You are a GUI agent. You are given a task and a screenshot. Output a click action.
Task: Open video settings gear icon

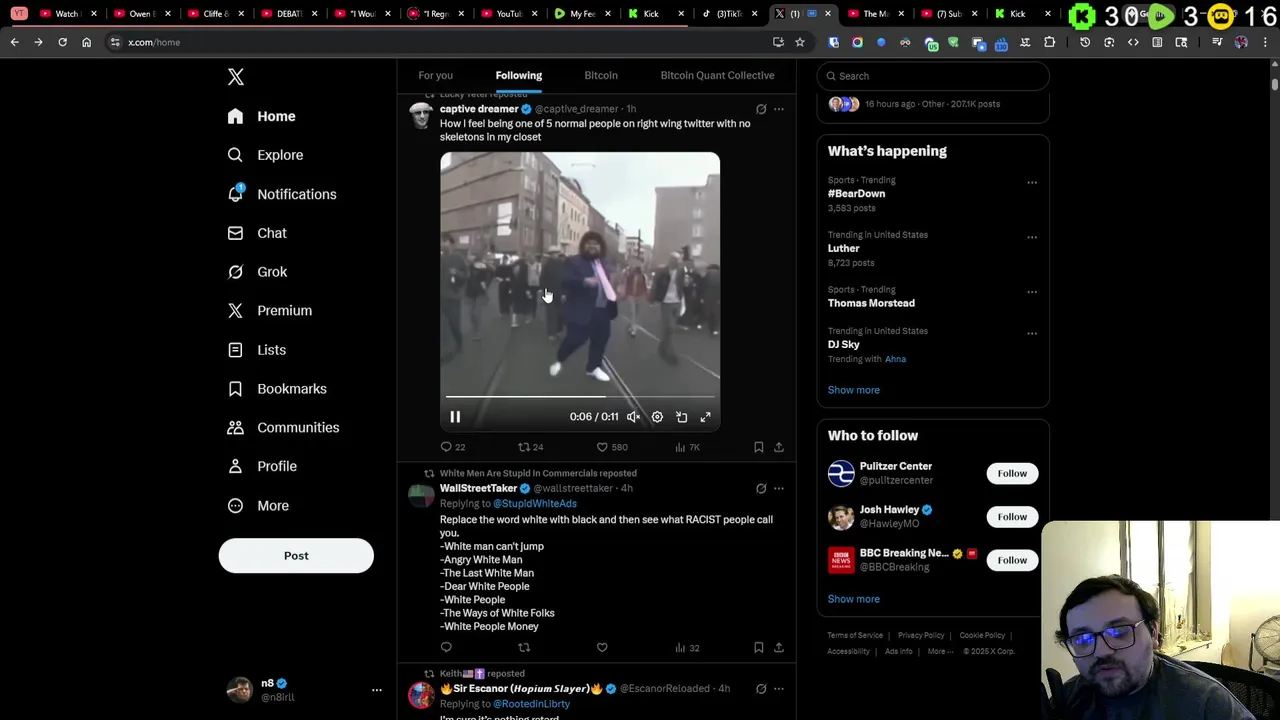[x=657, y=417]
